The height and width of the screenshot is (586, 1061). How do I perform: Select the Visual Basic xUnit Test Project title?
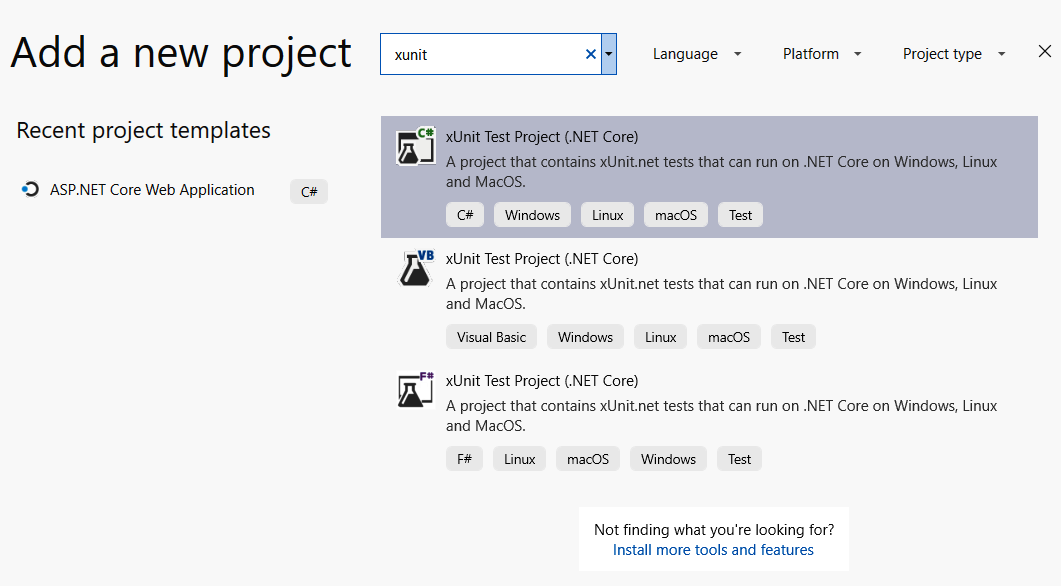(542, 259)
